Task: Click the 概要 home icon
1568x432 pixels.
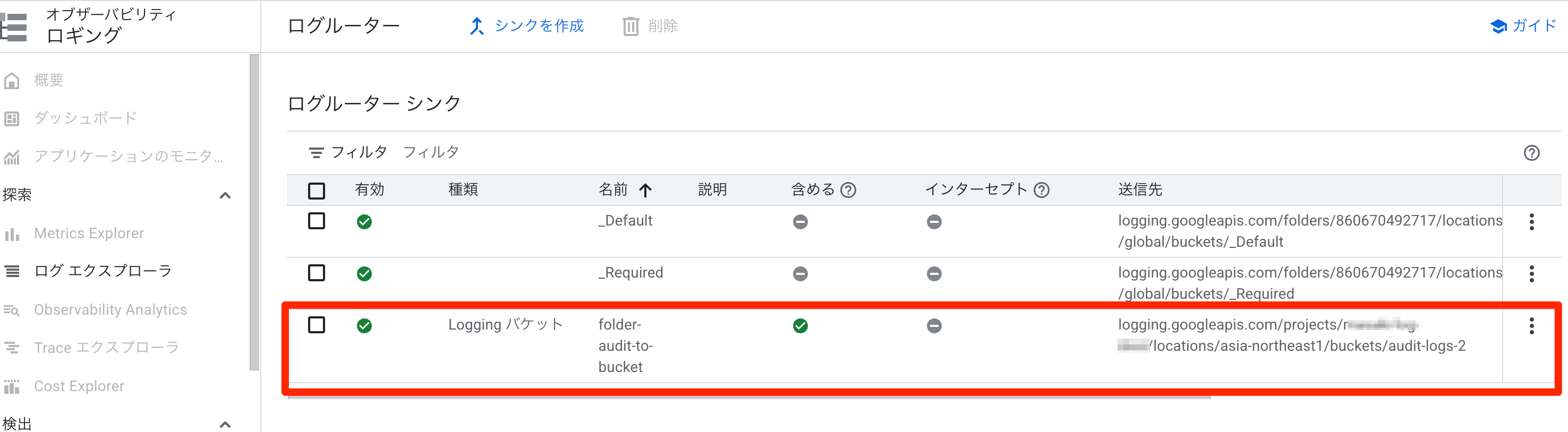Action: tap(12, 80)
